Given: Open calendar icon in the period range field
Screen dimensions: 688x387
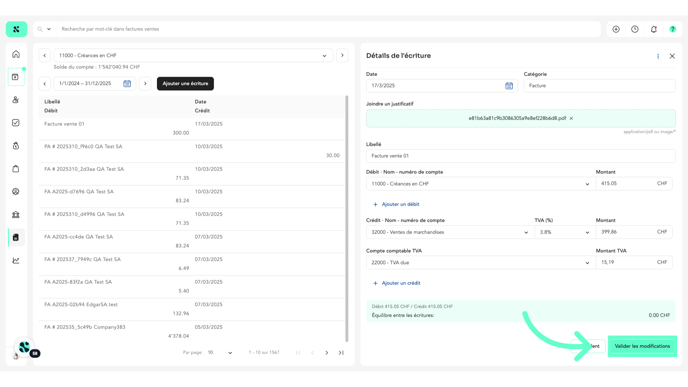Looking at the screenshot, I should (127, 83).
